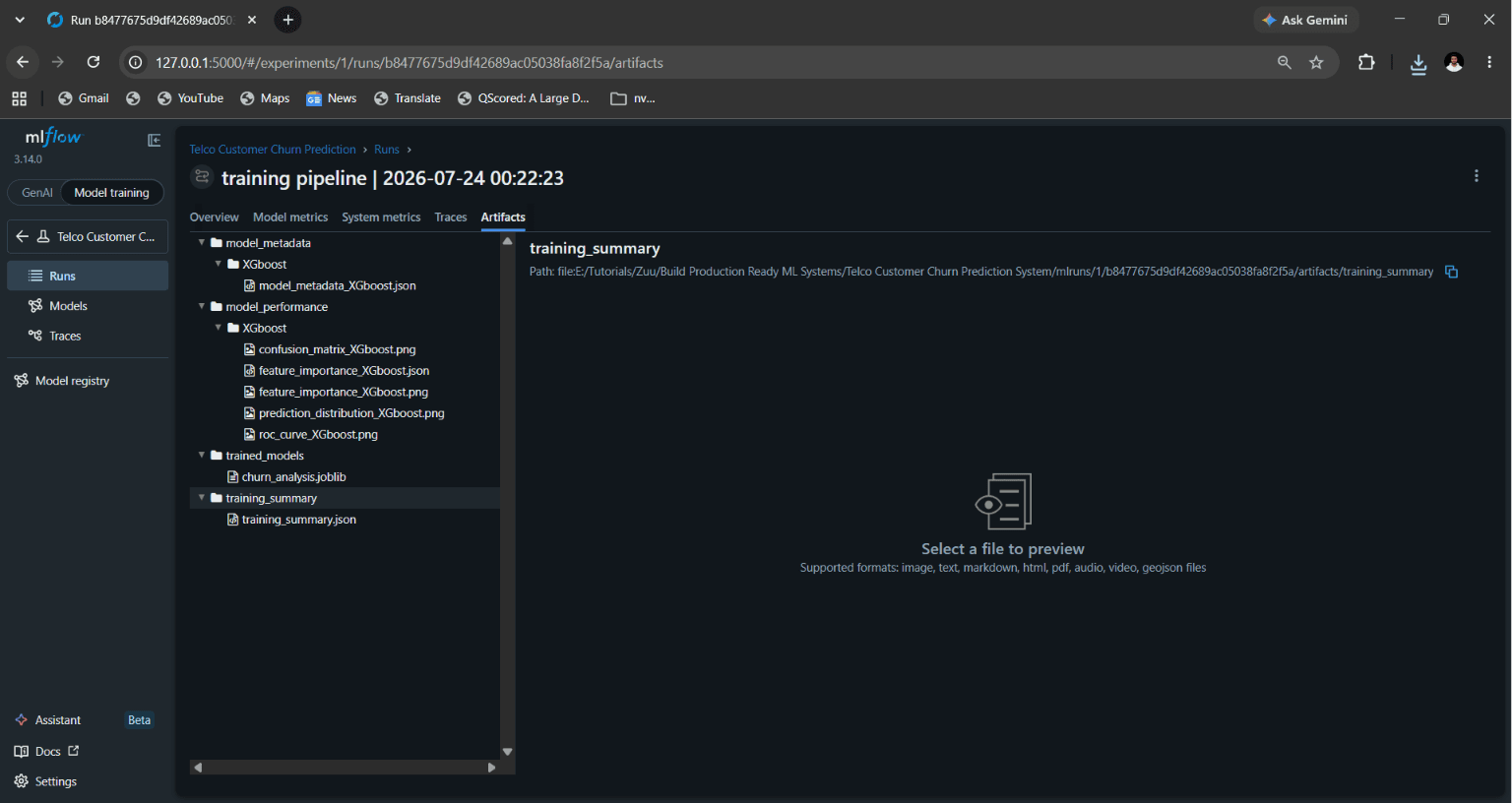Reload the browser page
The width and height of the screenshot is (1512, 803).
click(x=94, y=62)
